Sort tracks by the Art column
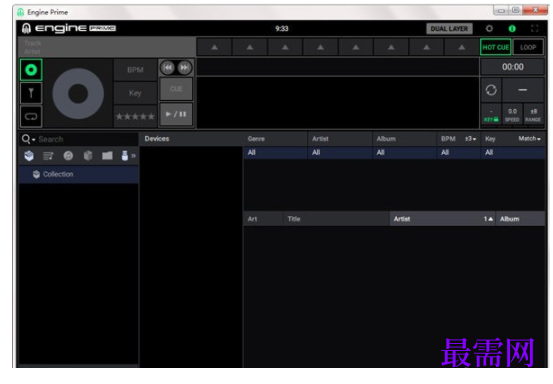553x384 pixels. [263, 219]
